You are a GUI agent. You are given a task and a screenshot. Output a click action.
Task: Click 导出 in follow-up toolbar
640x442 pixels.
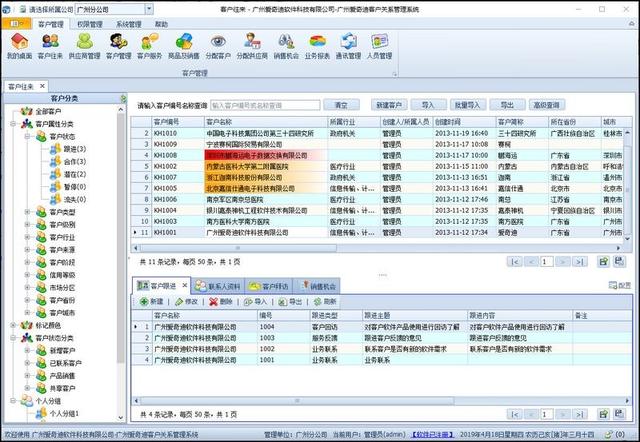[290, 302]
